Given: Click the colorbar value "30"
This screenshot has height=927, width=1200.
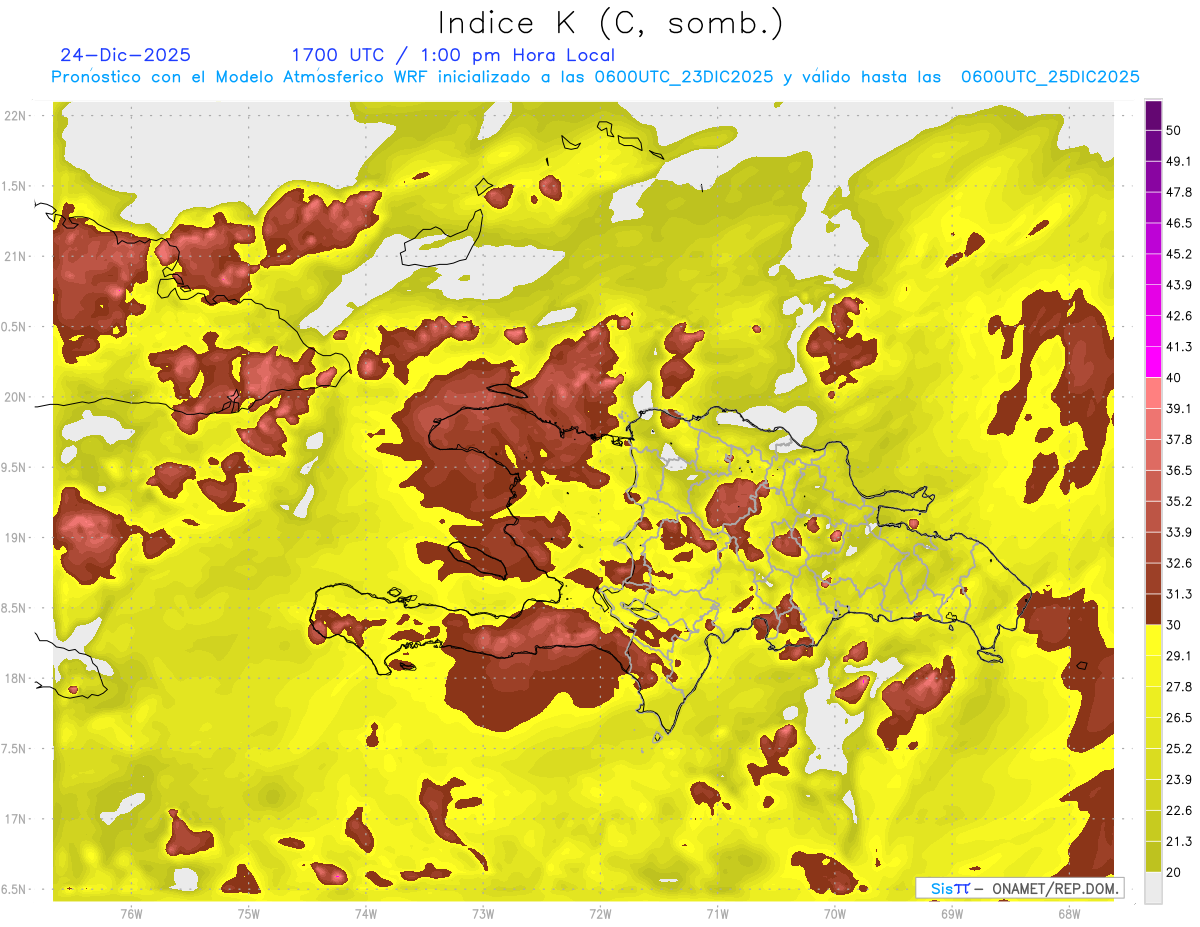Looking at the screenshot, I should click(x=1174, y=625).
